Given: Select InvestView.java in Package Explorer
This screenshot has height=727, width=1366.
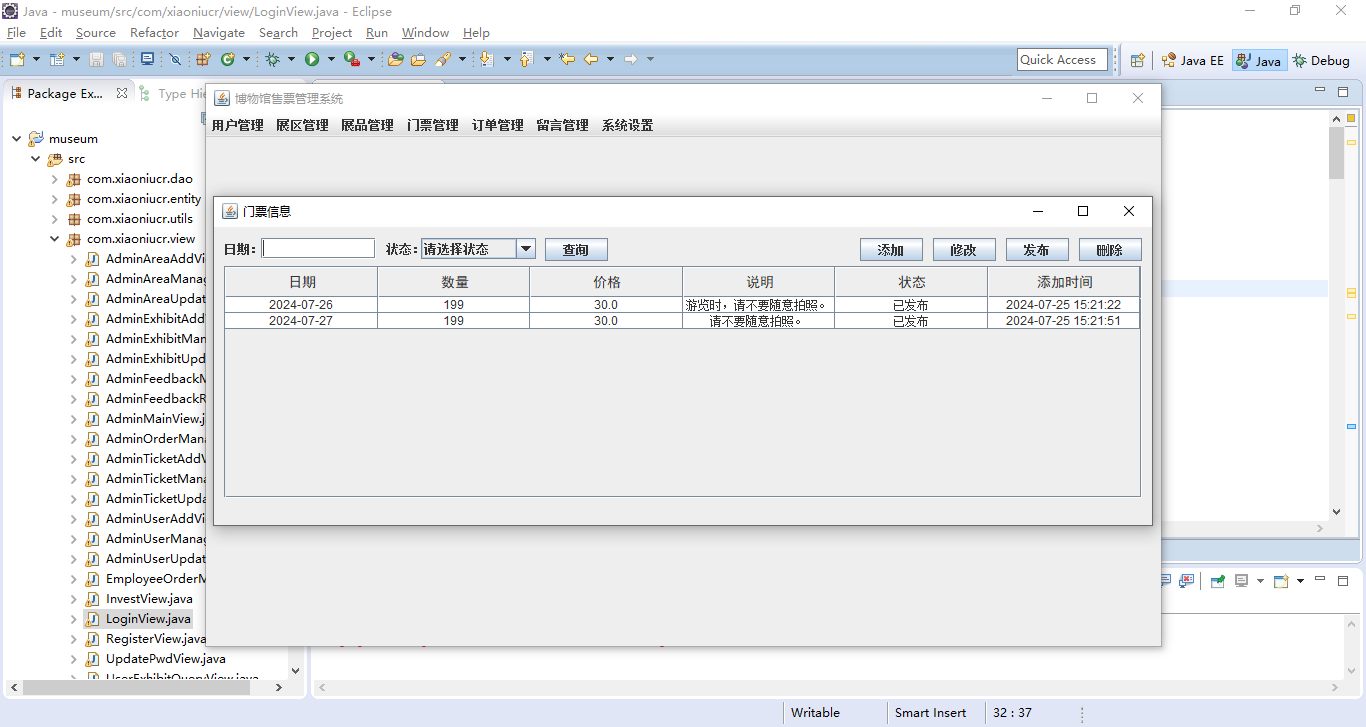Looking at the screenshot, I should pos(149,599).
